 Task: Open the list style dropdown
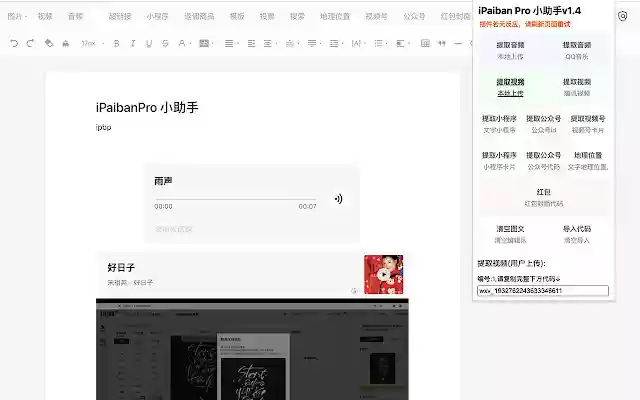pyautogui.click(x=380, y=43)
